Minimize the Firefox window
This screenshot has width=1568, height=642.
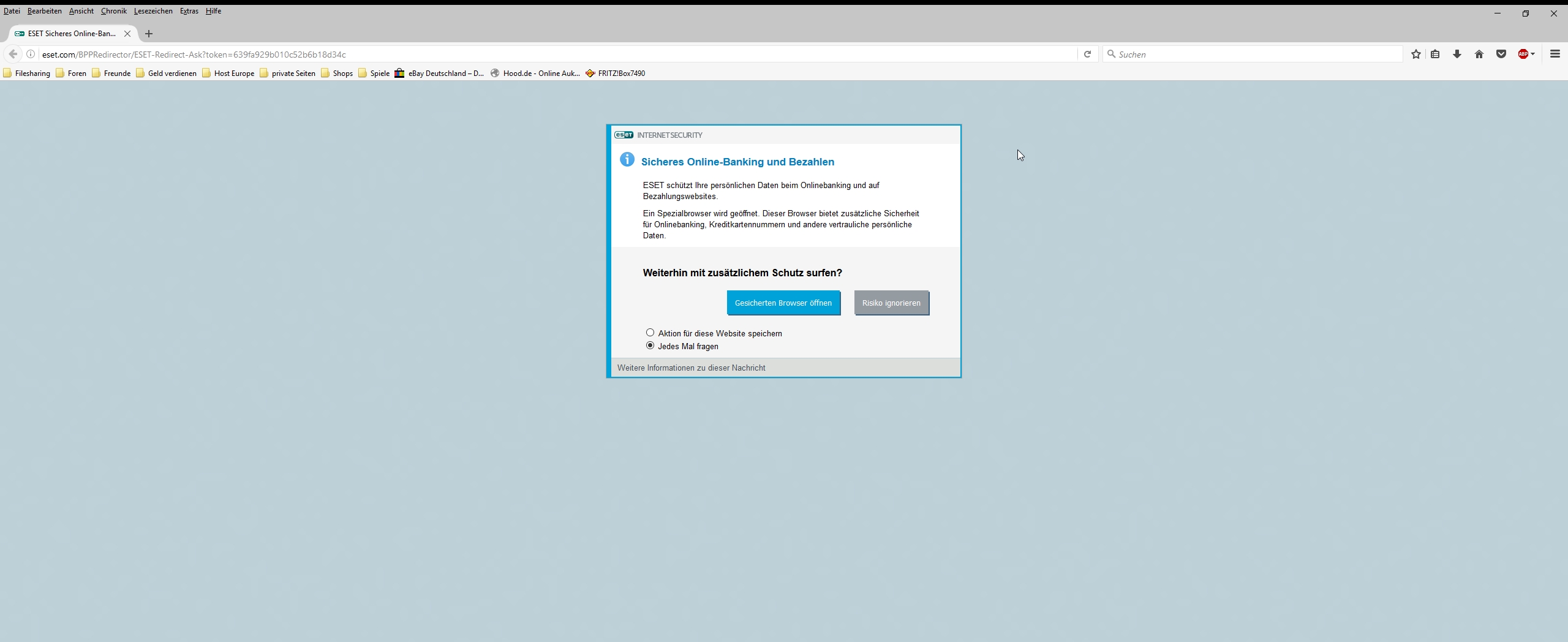1497,13
